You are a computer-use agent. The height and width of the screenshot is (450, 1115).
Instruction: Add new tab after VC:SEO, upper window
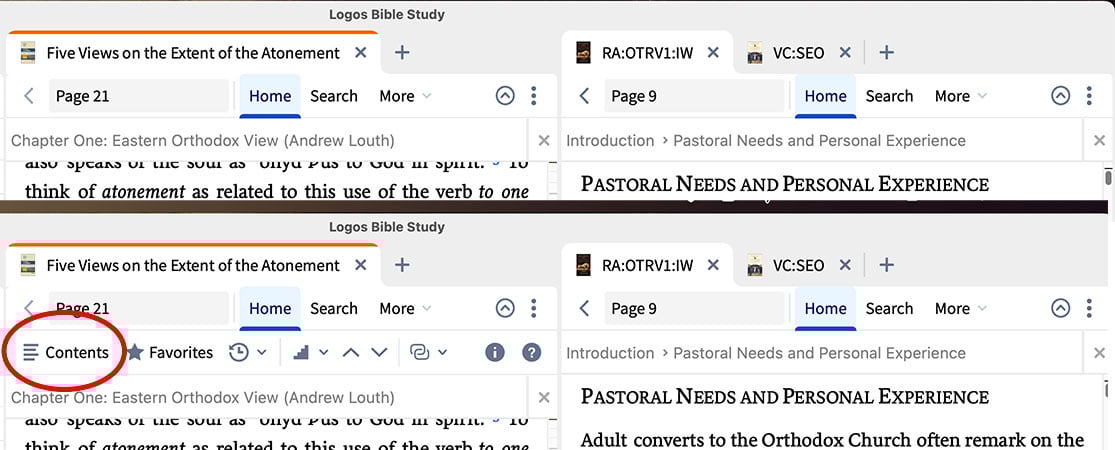click(x=886, y=53)
